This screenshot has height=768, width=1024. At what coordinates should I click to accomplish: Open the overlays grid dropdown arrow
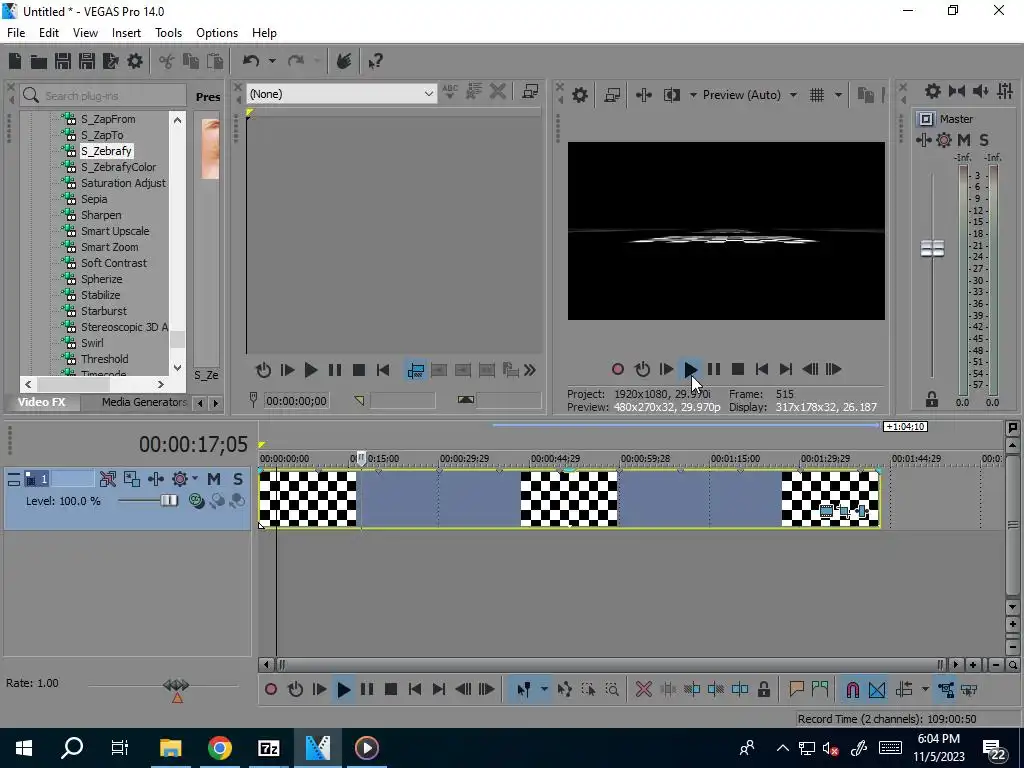click(x=838, y=95)
